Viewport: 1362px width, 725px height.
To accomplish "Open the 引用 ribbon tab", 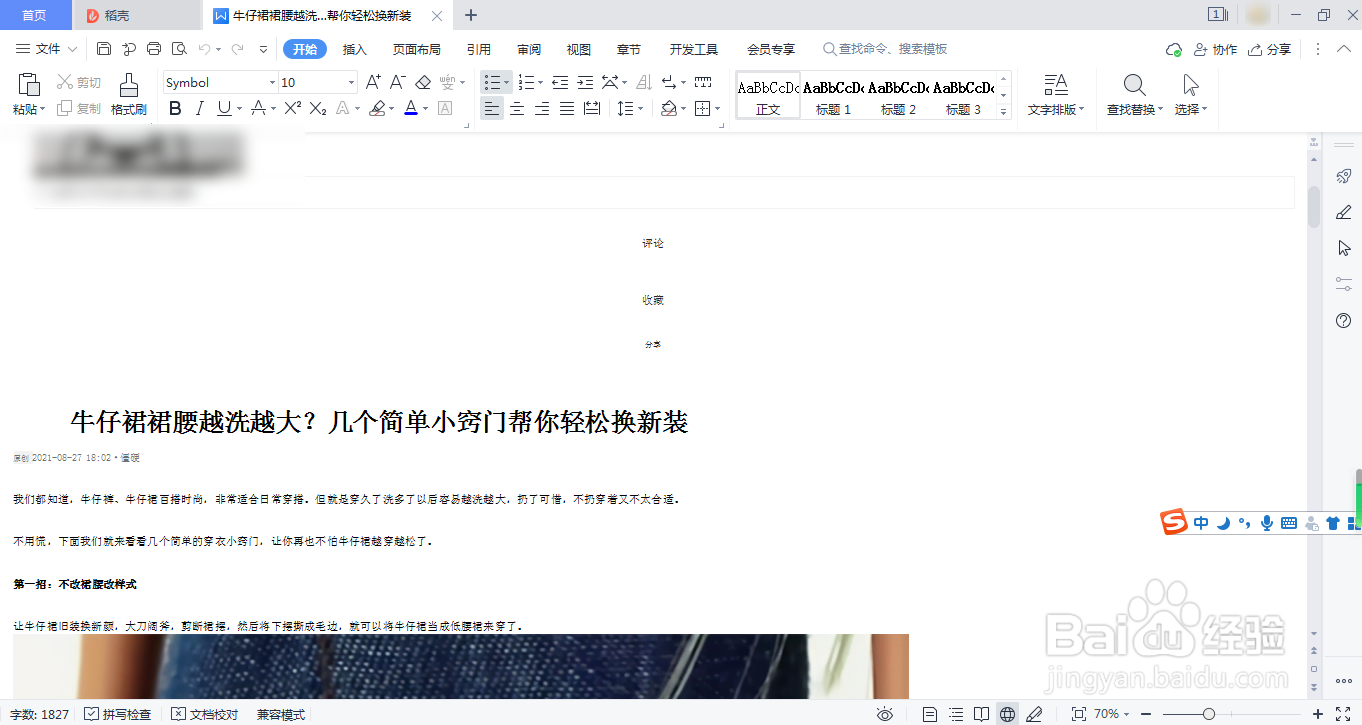I will pyautogui.click(x=478, y=49).
